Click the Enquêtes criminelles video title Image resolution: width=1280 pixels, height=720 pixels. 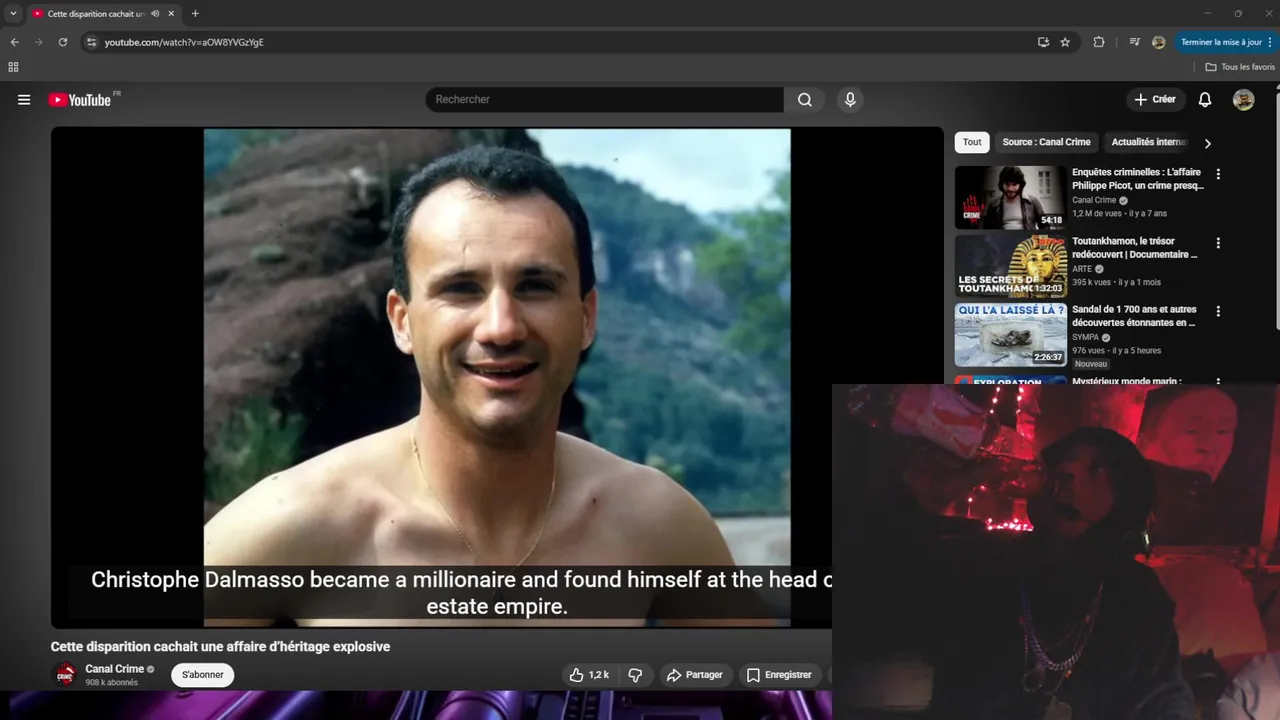coord(1138,179)
